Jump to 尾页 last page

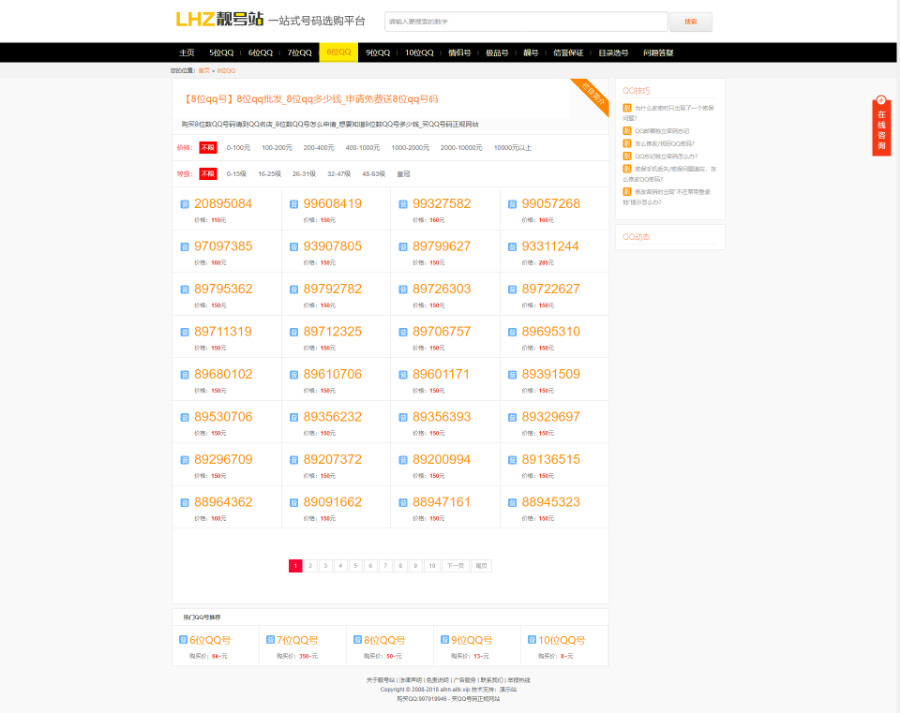pos(481,566)
